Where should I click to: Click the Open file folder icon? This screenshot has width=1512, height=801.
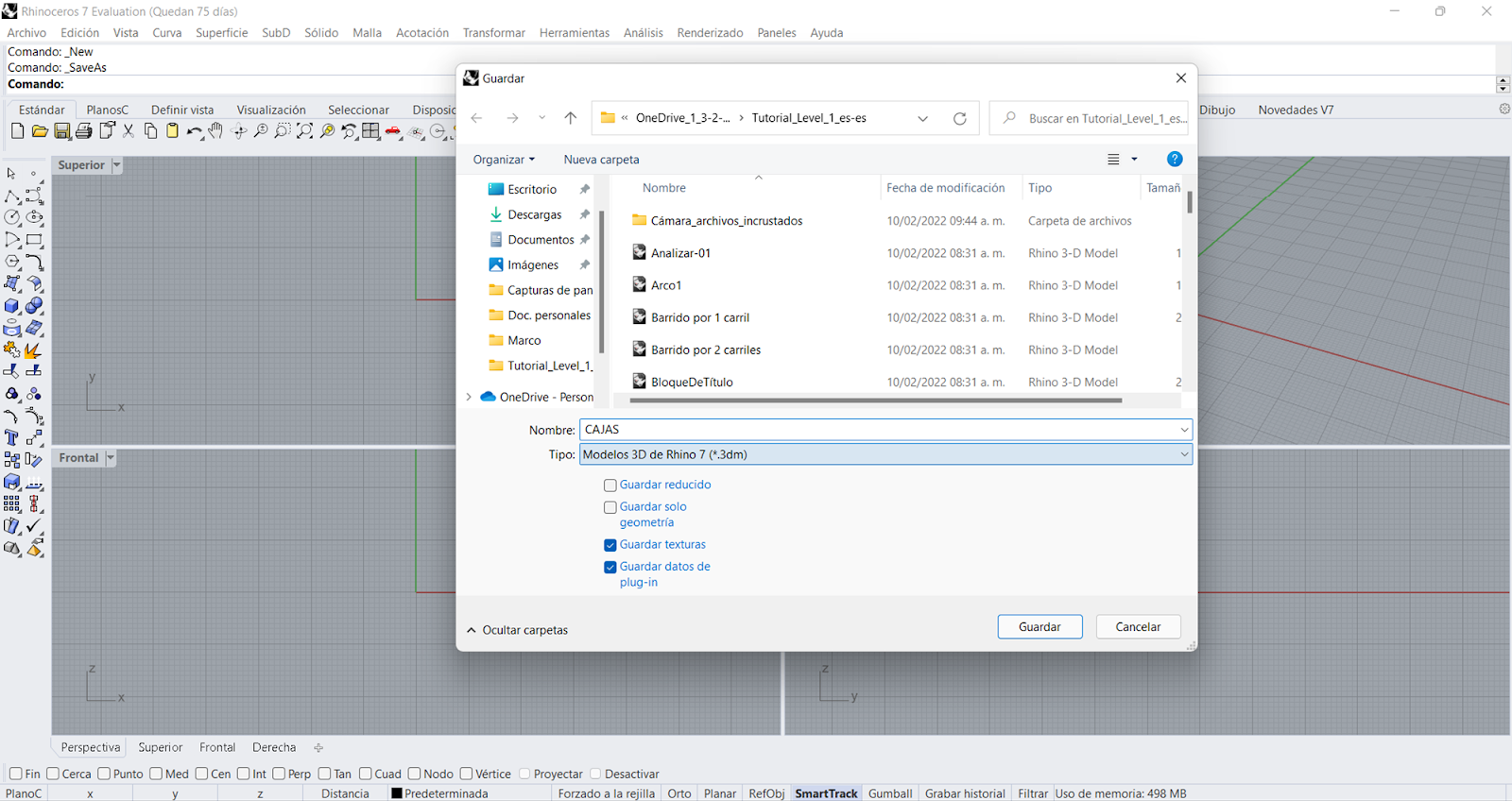pyautogui.click(x=40, y=131)
